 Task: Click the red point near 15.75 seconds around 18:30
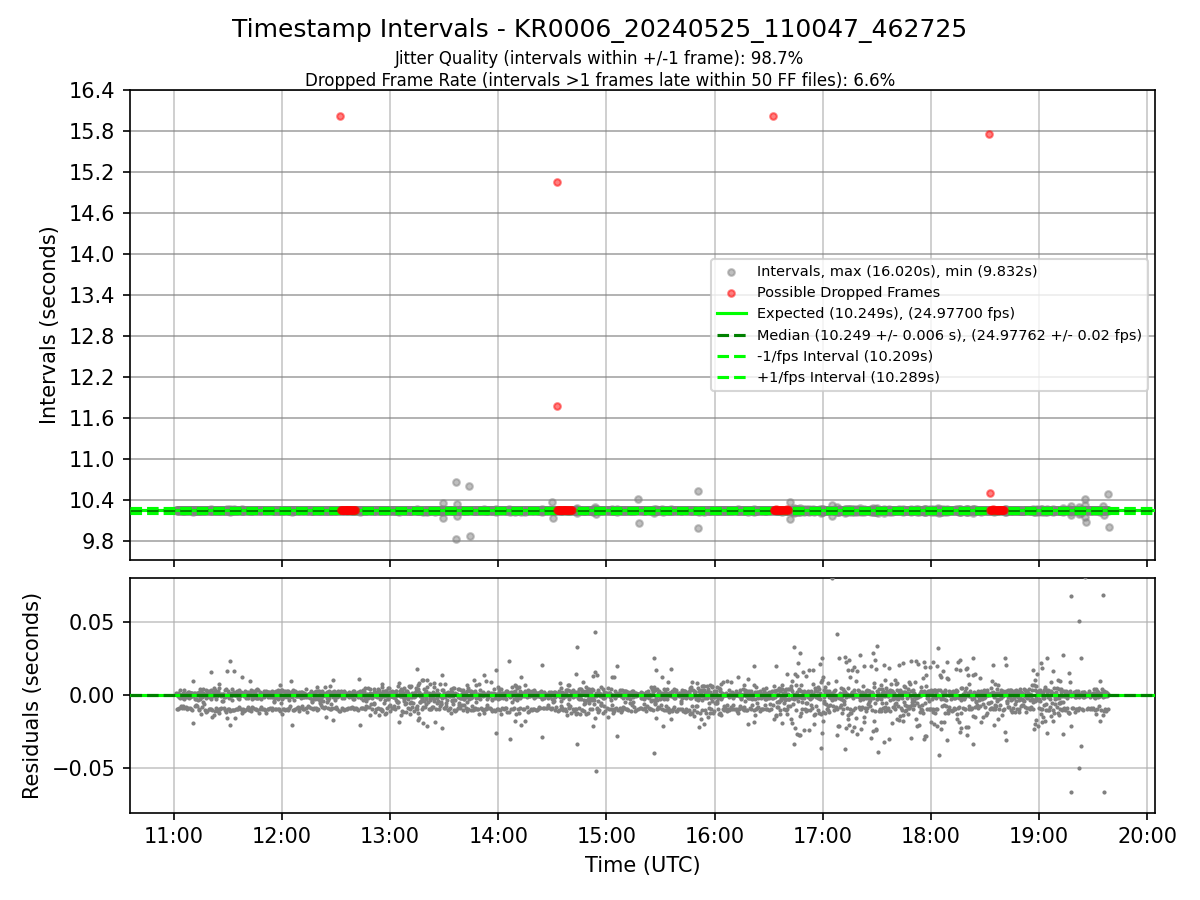point(989,134)
